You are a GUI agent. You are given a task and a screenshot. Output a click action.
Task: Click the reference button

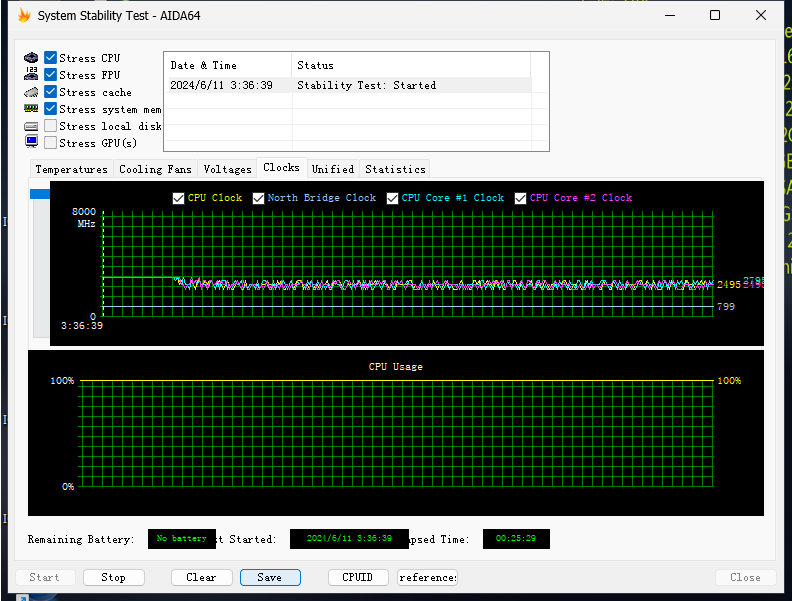coord(427,577)
